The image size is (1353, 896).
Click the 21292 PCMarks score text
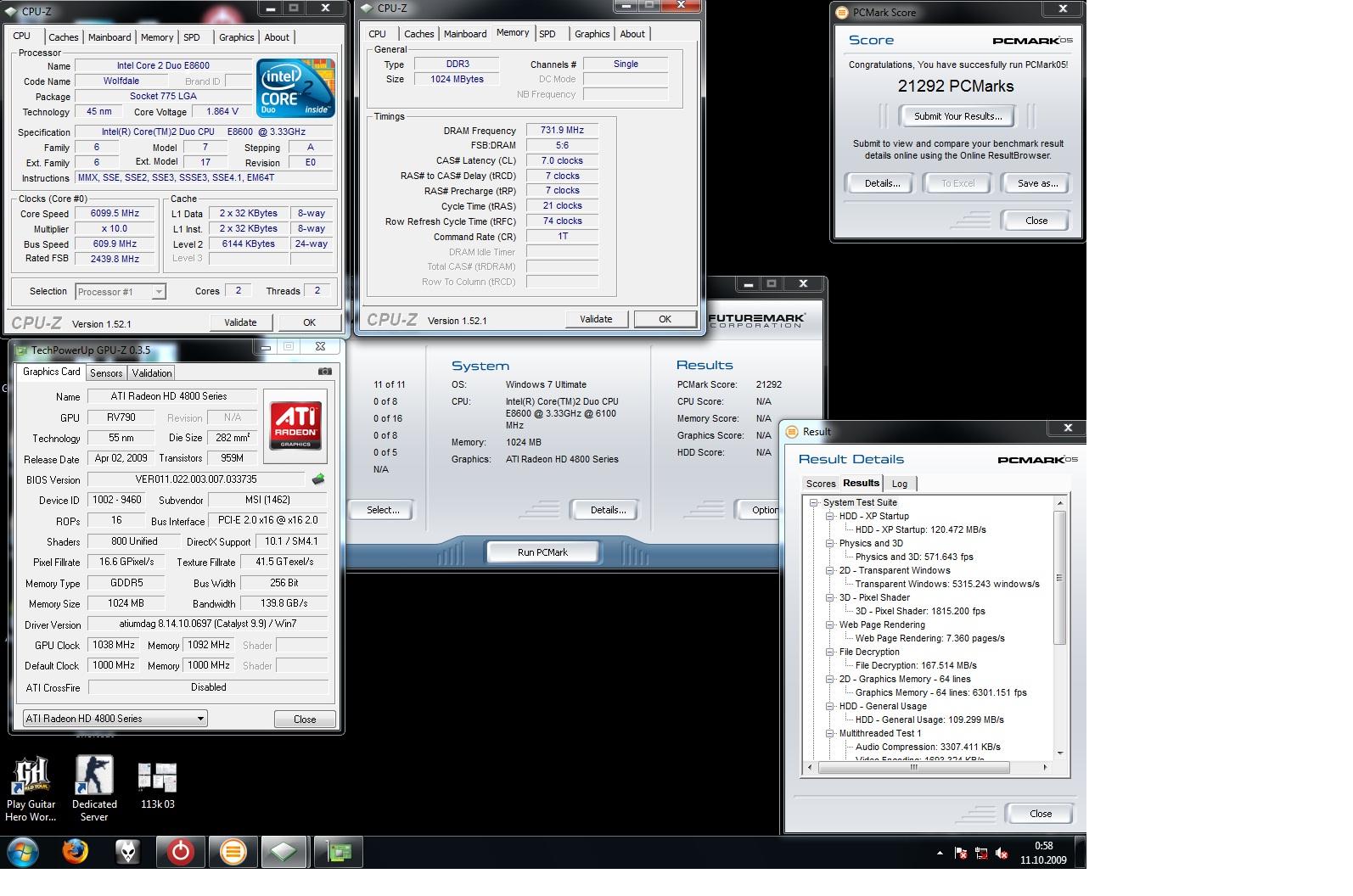point(956,87)
